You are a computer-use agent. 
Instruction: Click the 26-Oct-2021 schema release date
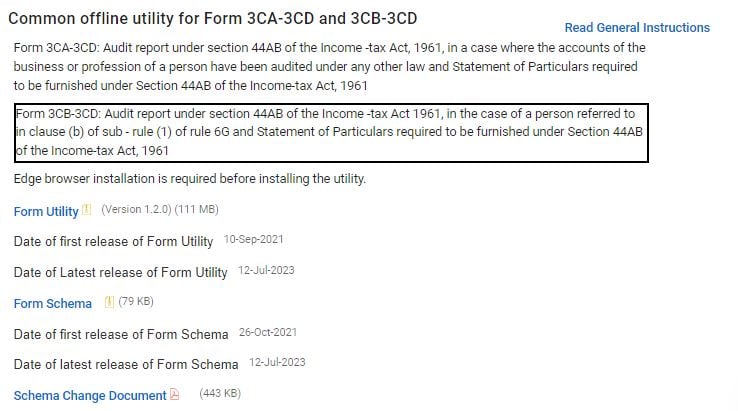click(267, 332)
